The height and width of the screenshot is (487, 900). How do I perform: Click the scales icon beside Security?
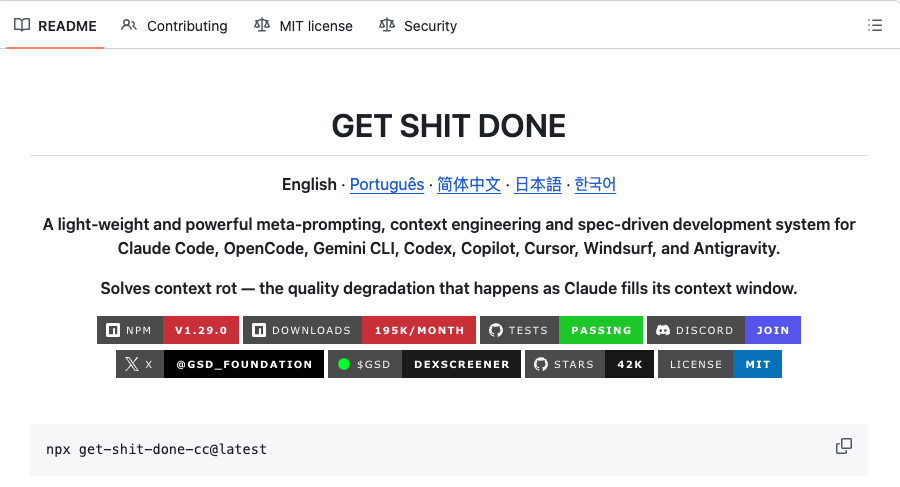point(387,25)
